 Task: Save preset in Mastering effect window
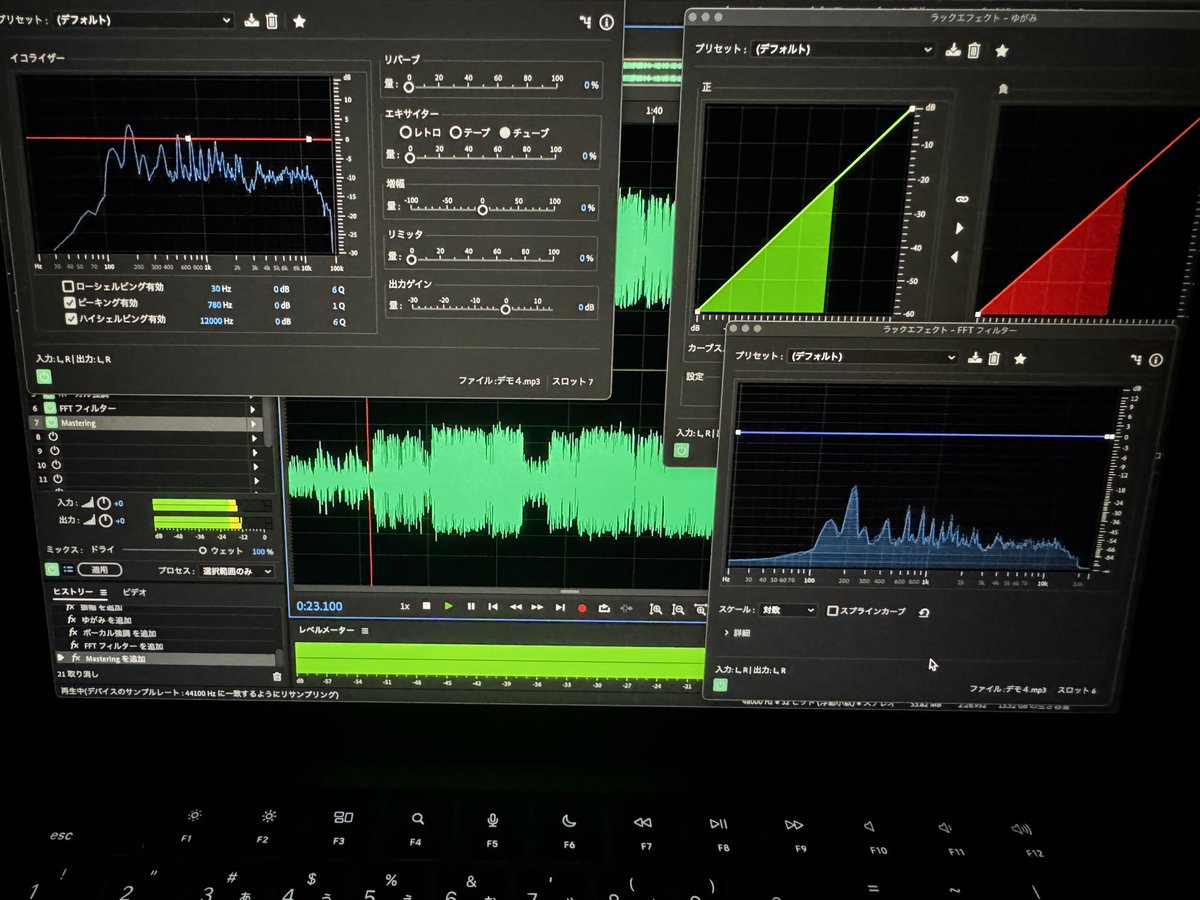tap(251, 21)
